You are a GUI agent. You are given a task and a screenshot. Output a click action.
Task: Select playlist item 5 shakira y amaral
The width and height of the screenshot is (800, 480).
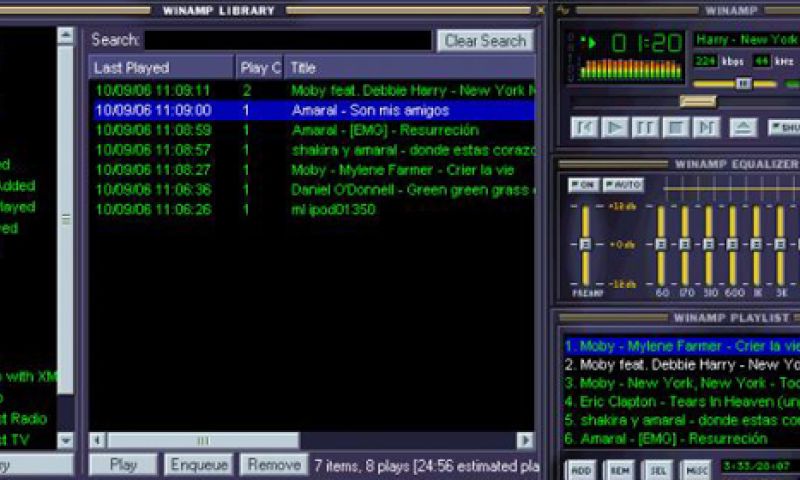pos(682,420)
